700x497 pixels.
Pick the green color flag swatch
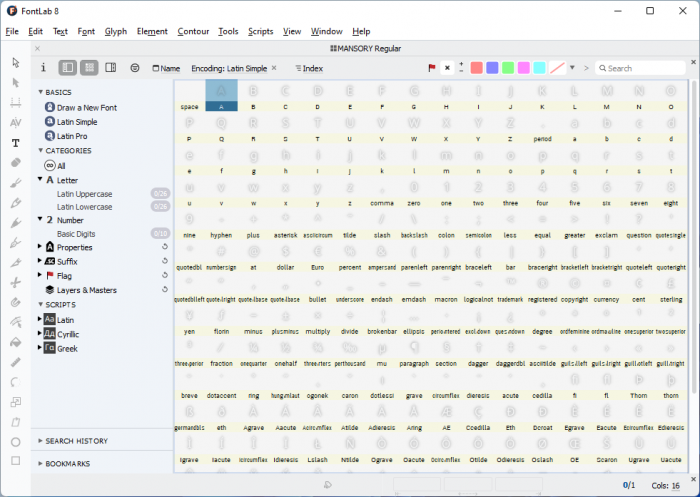(x=508, y=68)
